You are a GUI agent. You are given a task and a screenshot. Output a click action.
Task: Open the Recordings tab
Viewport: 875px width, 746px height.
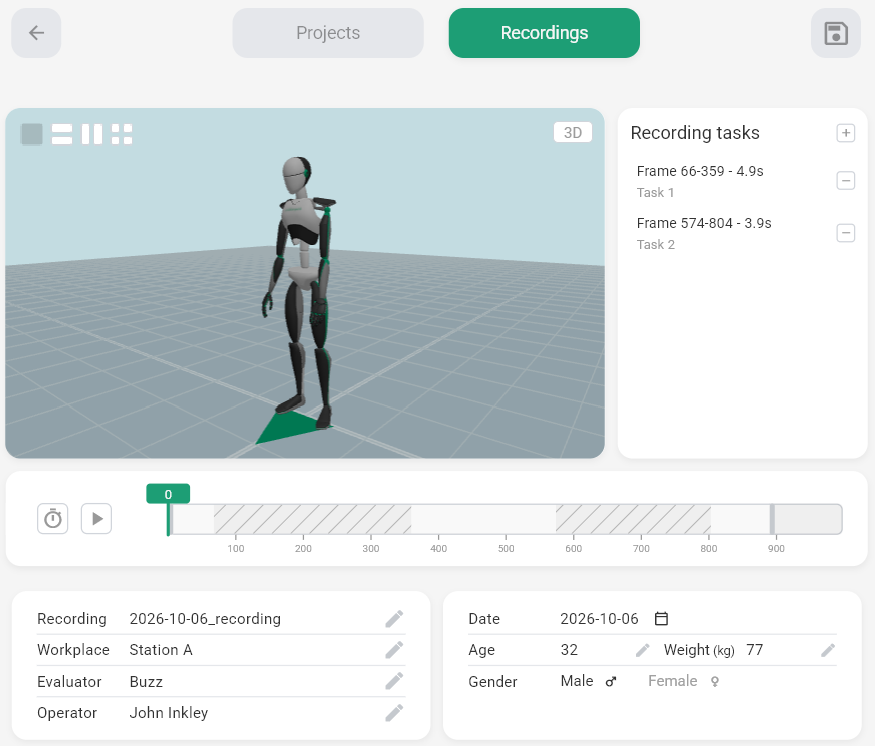pos(544,33)
